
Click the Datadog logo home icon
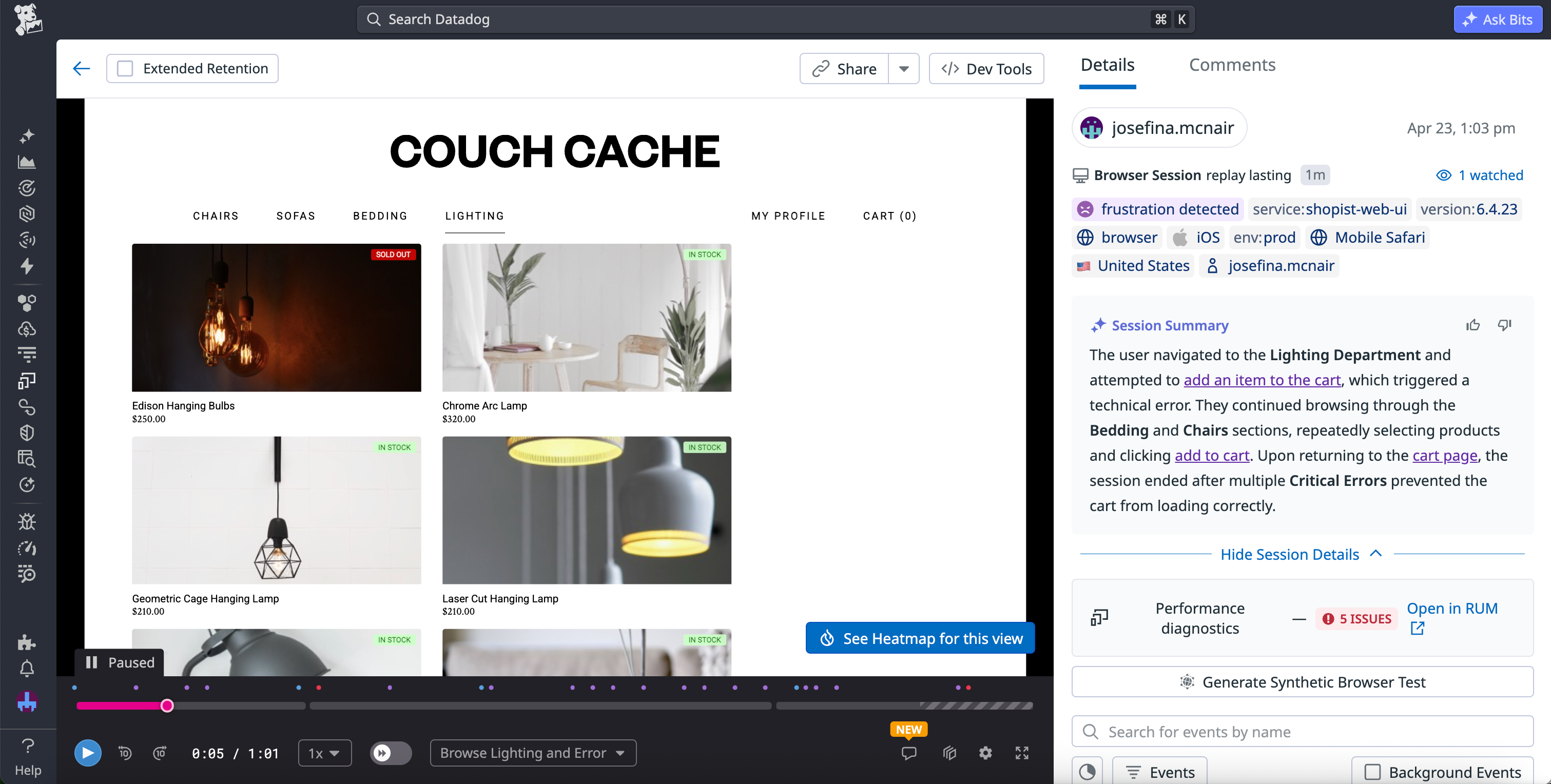pos(28,19)
